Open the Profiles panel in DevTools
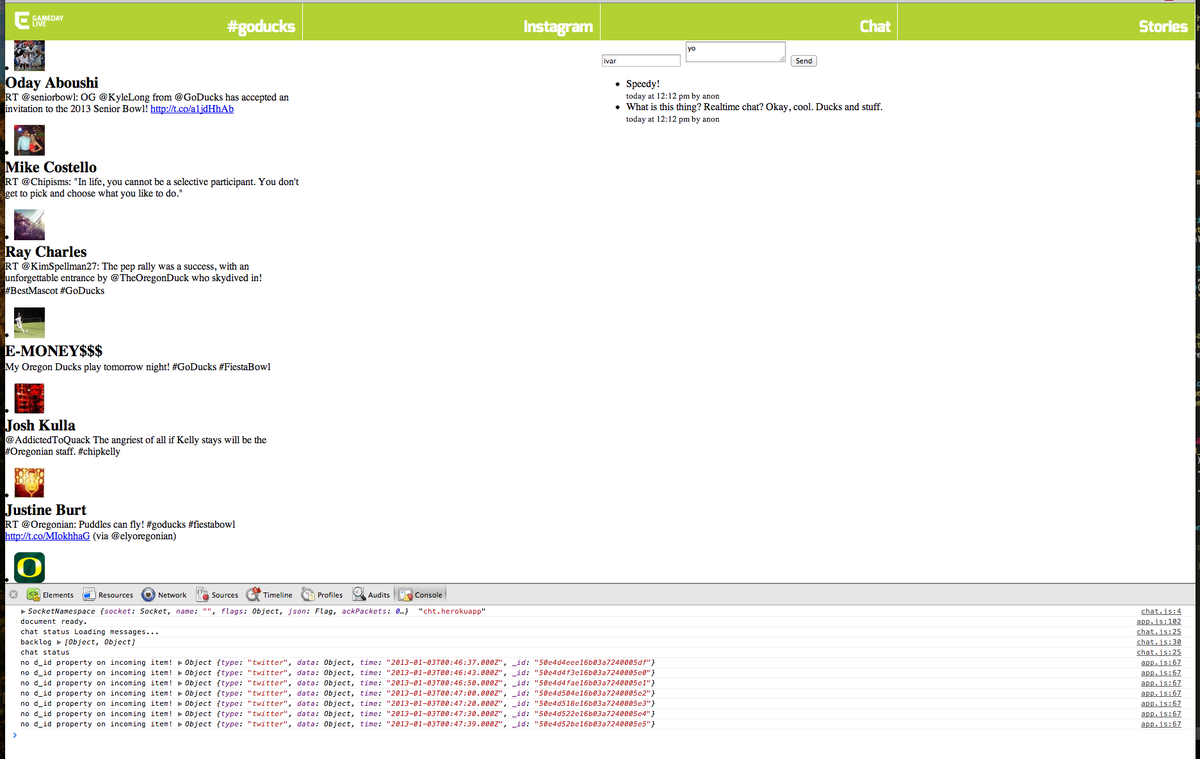 [322, 595]
